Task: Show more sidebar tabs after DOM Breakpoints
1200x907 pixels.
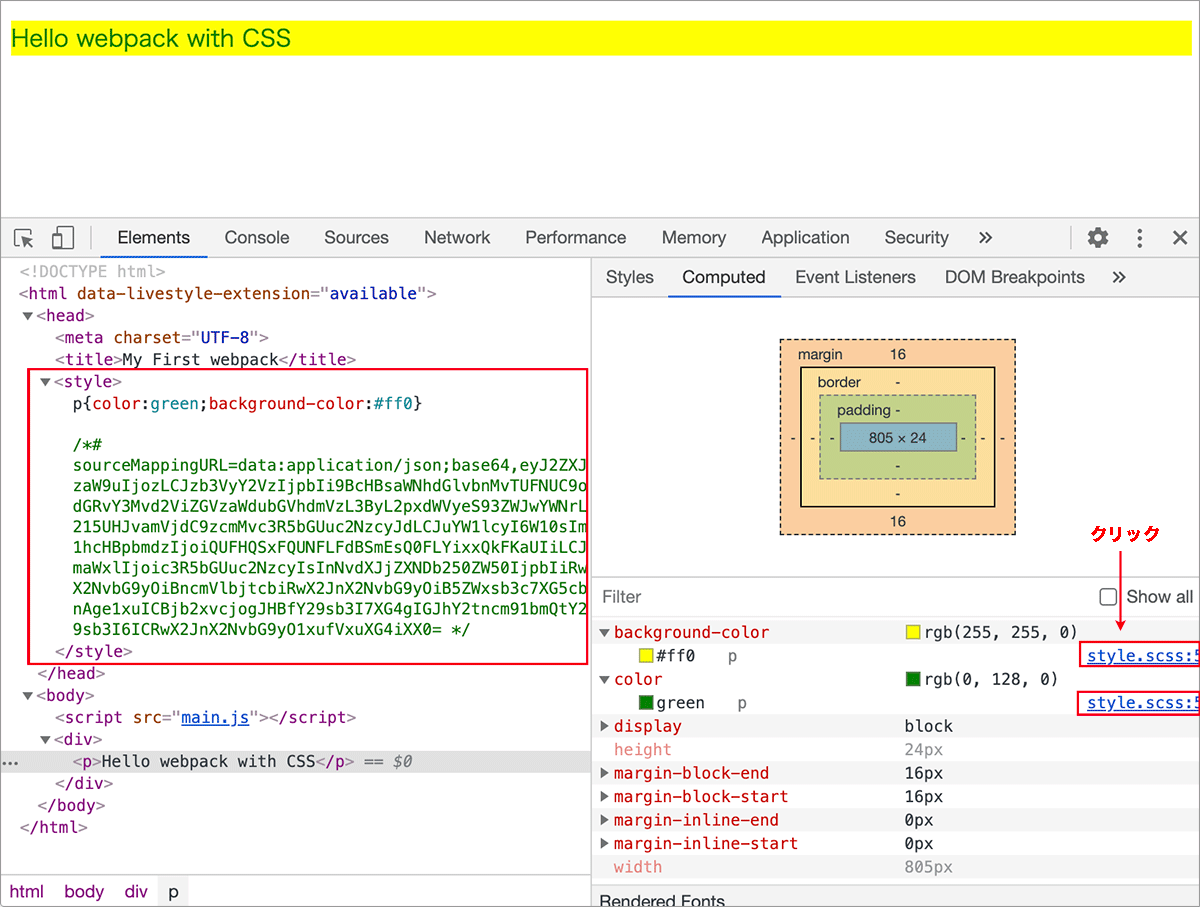Action: pyautogui.click(x=1119, y=278)
